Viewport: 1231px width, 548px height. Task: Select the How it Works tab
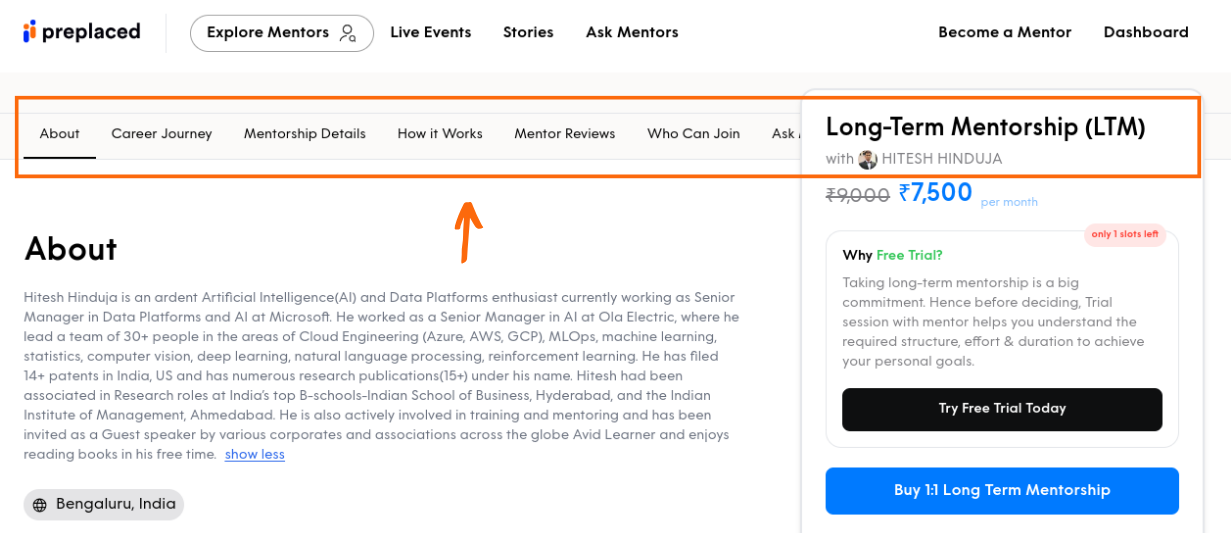[x=440, y=134]
